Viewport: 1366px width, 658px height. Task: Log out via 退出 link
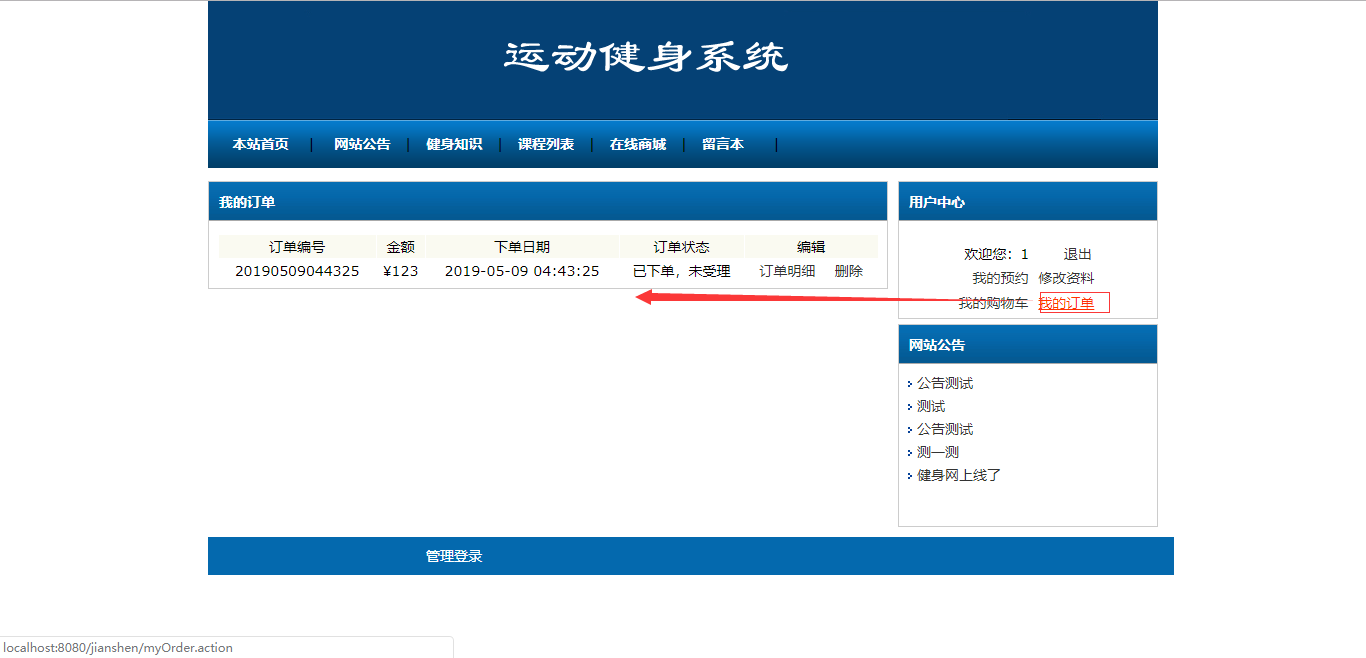[1078, 254]
